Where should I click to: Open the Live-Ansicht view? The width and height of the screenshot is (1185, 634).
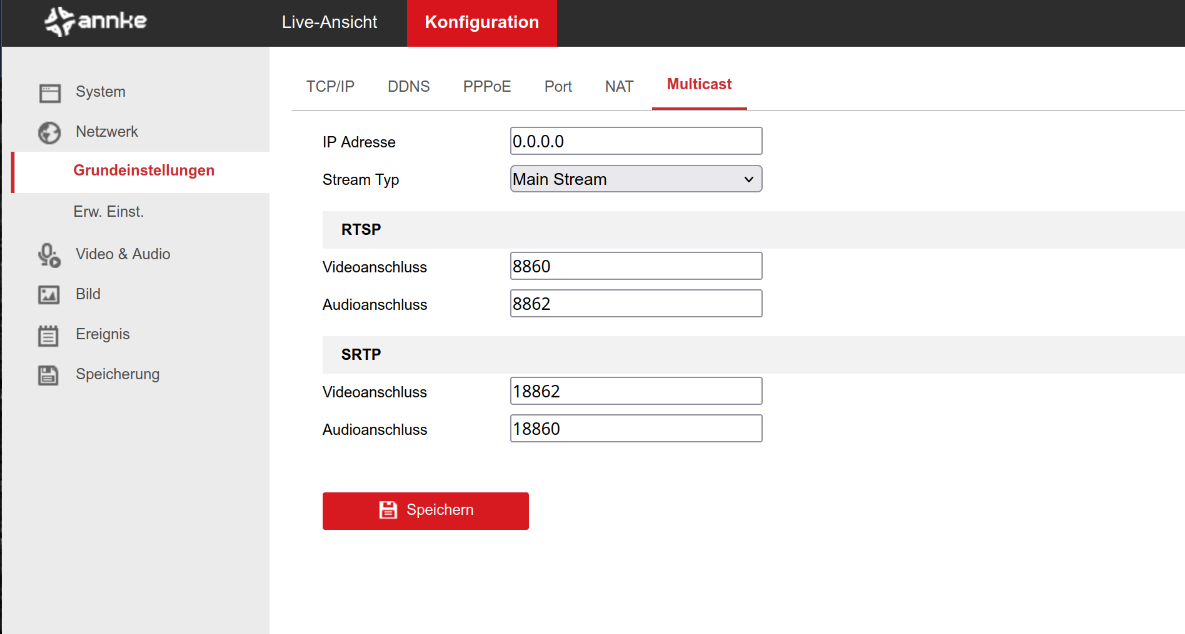pos(329,22)
